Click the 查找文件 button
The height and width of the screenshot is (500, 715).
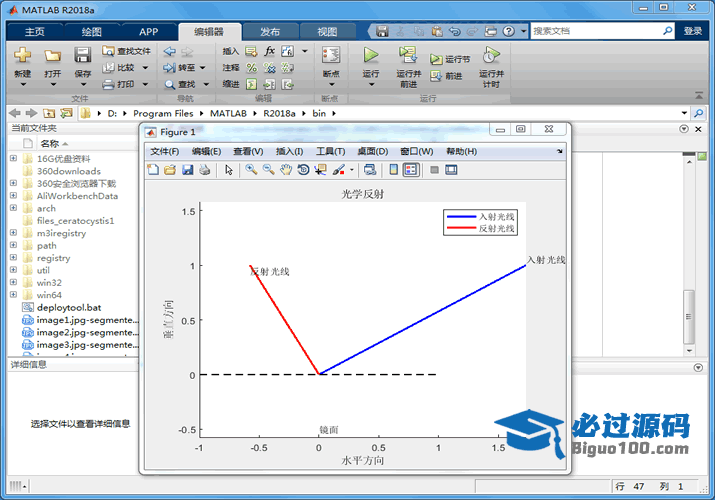coord(127,51)
